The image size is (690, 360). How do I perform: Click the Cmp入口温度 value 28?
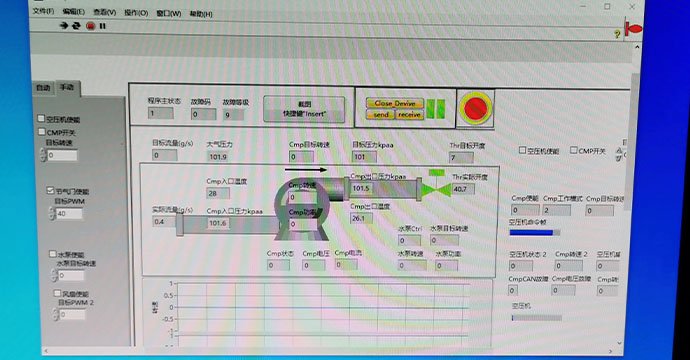click(x=218, y=193)
